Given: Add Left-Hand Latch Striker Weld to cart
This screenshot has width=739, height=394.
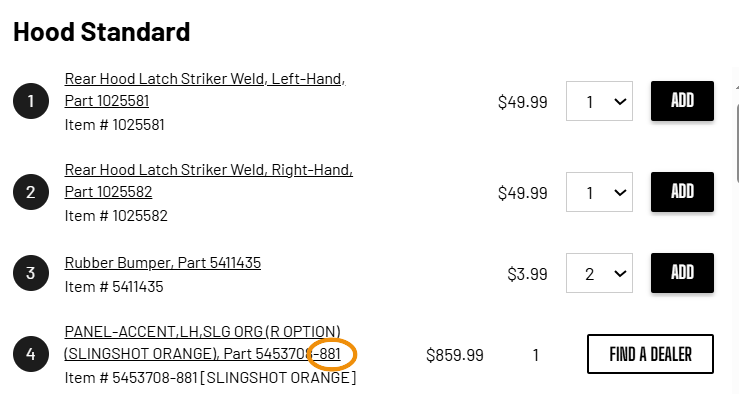Looking at the screenshot, I should tap(682, 101).
